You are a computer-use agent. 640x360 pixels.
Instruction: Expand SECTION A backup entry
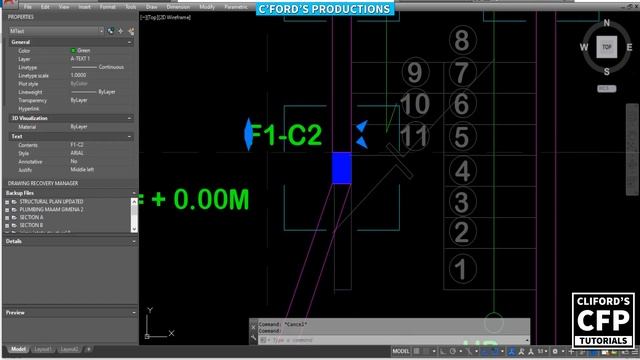(x=7, y=218)
